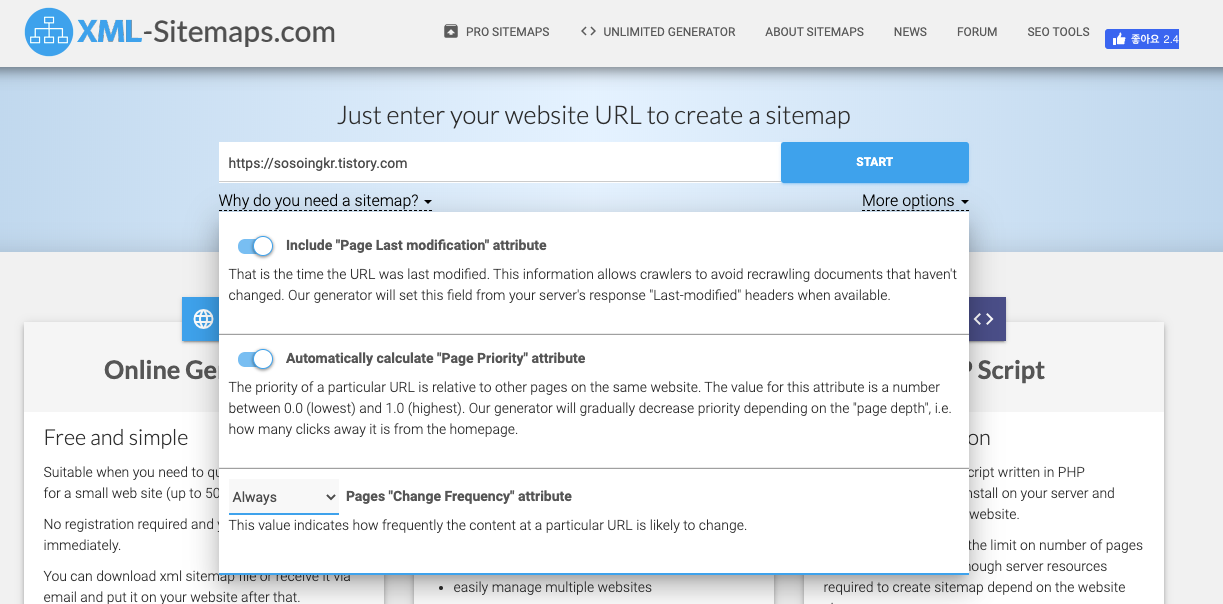
Task: Click the 'Free and simple' heading
Action: pyautogui.click(x=116, y=437)
